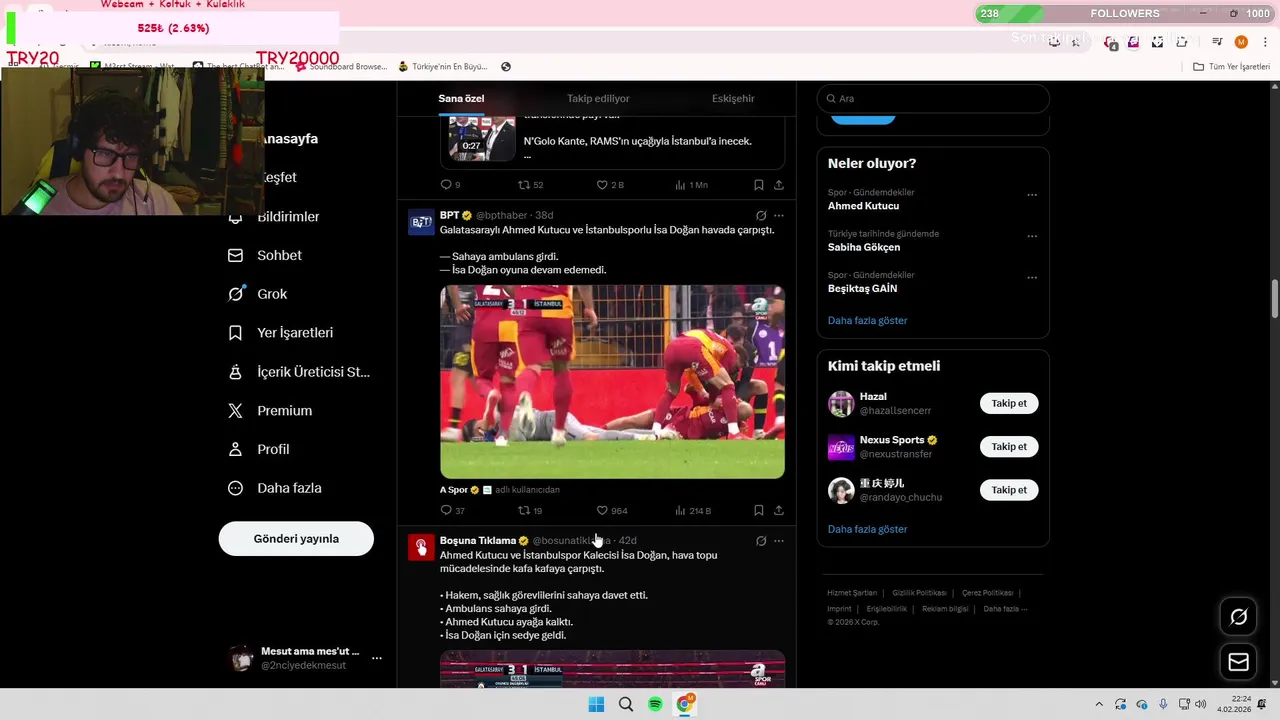Viewport: 1280px width, 720px height.
Task: Follow 重庆婷儿 with Takip et
Action: tap(1009, 490)
